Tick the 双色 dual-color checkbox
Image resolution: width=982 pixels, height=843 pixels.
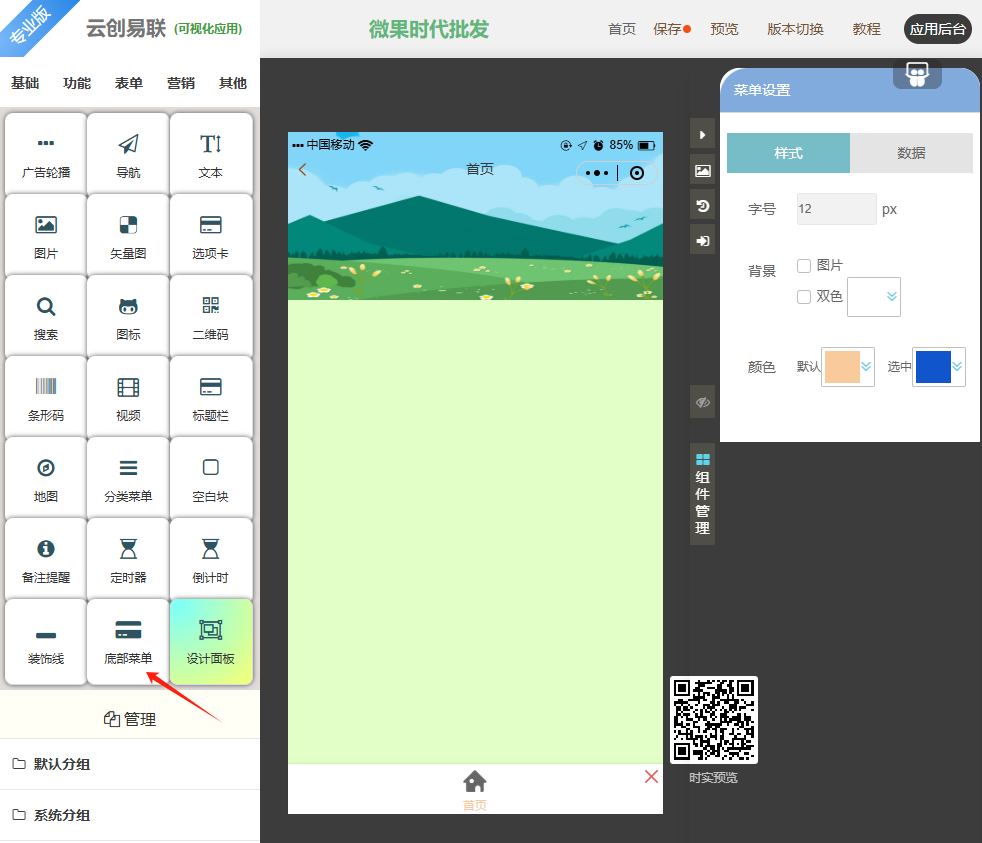pyautogui.click(x=804, y=297)
